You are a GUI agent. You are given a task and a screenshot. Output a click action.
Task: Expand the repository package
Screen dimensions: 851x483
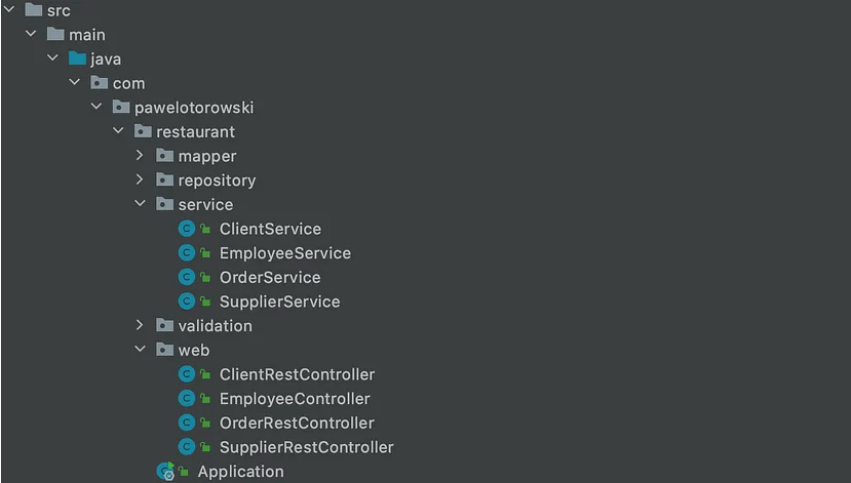[141, 181]
